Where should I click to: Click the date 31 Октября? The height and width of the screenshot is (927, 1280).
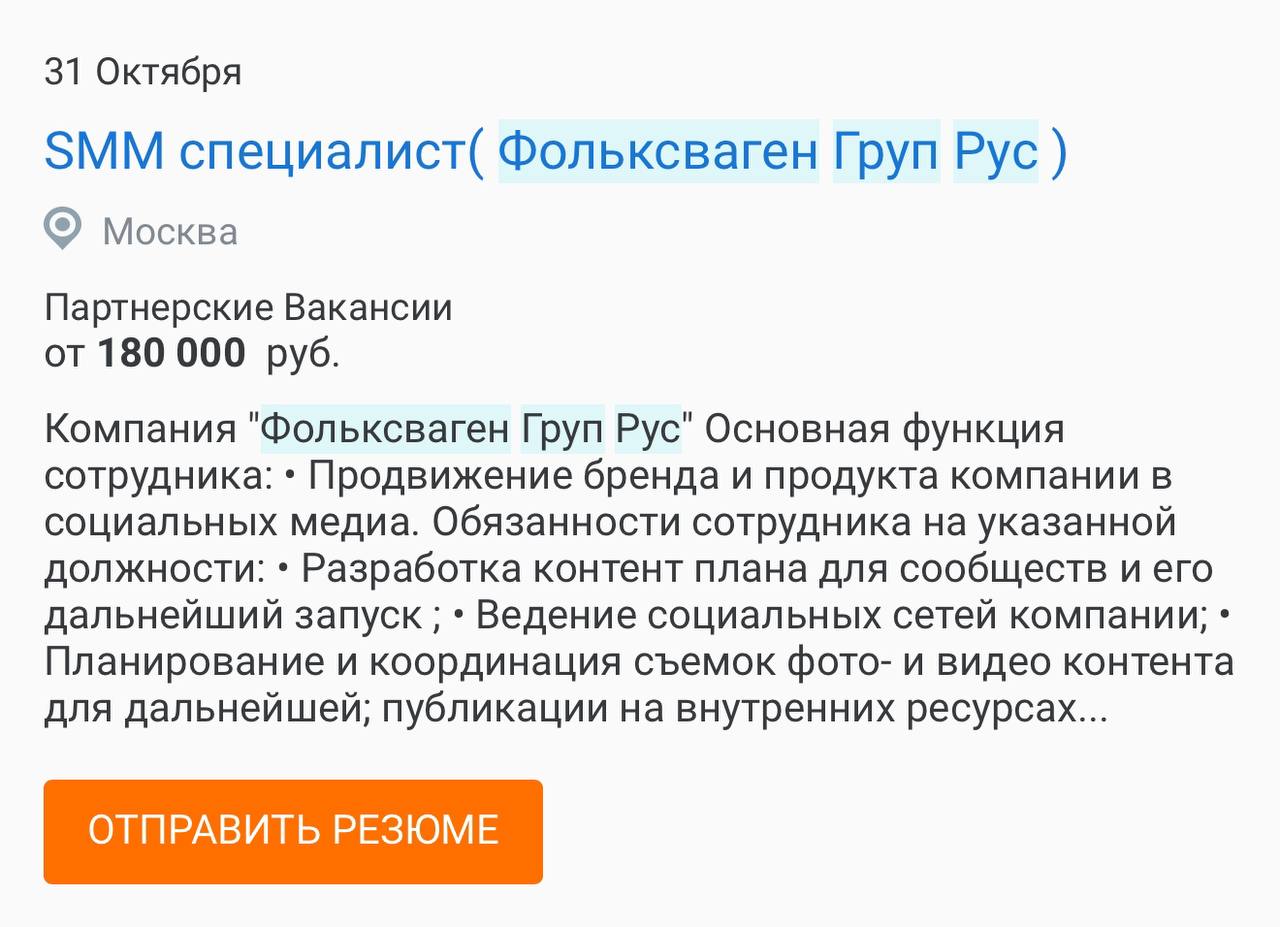tap(143, 71)
